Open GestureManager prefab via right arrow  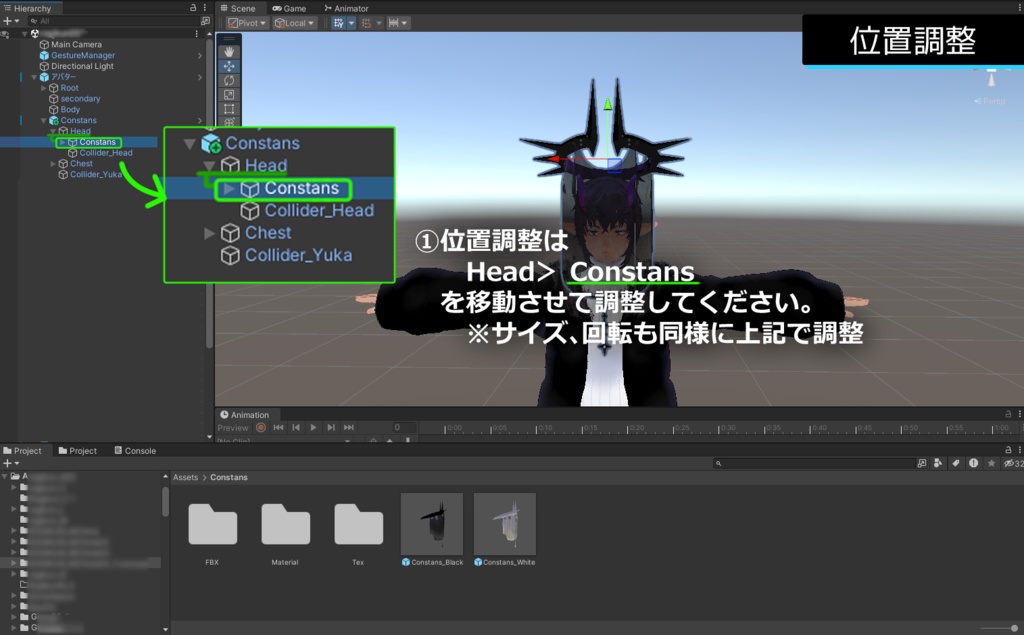pyautogui.click(x=199, y=56)
